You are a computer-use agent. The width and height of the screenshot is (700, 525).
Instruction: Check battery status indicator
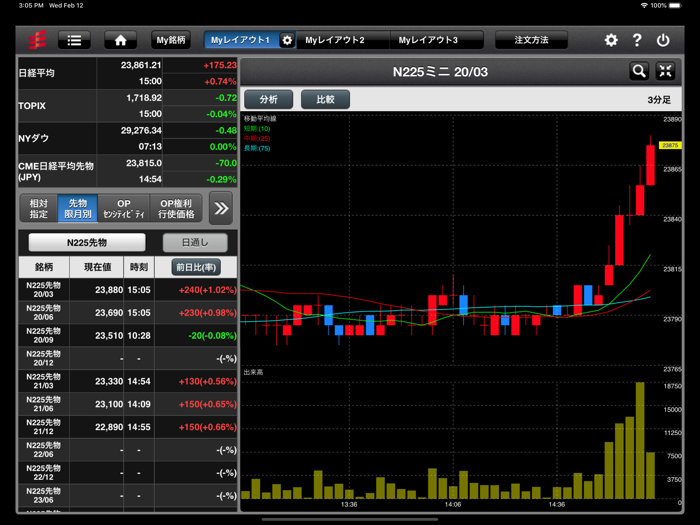click(675, 5)
